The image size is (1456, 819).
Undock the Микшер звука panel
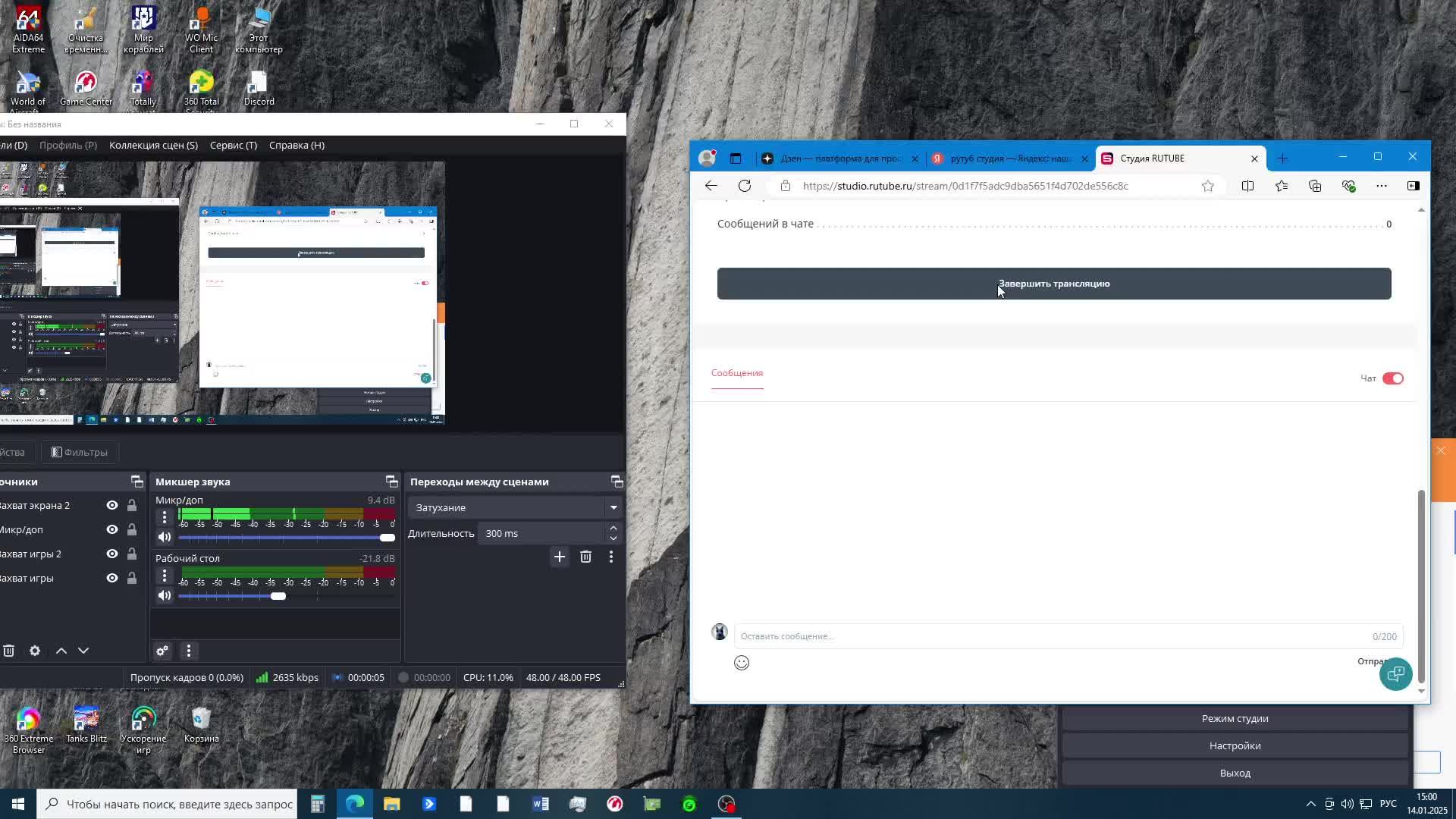point(391,482)
